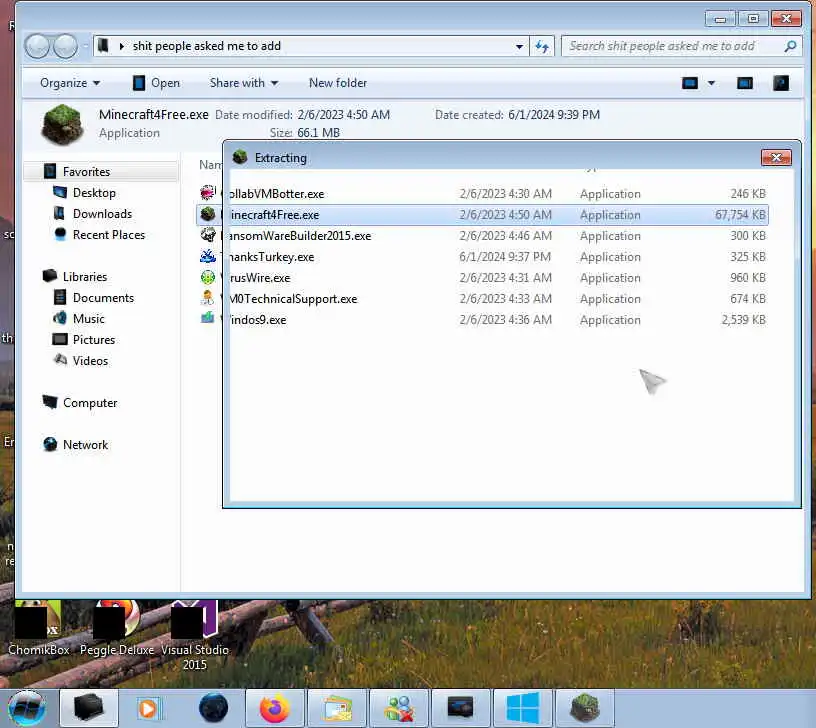Click the 6/1/2024 9:37 PM date cell
This screenshot has width=816, height=728.
click(505, 257)
